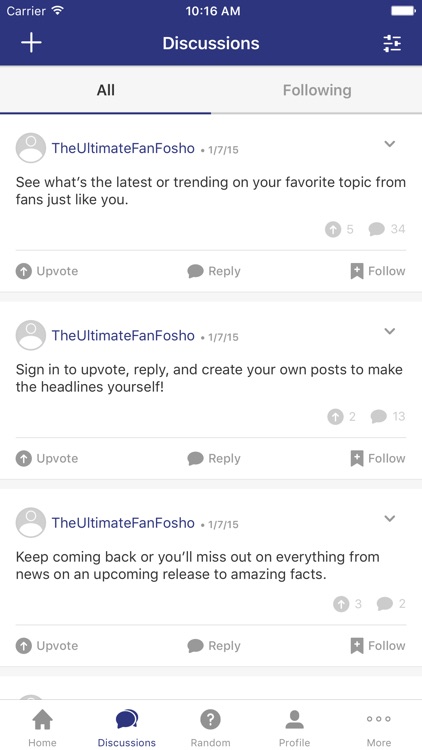Expand the first post's chevron menu
This screenshot has width=422, height=750.
[x=390, y=143]
